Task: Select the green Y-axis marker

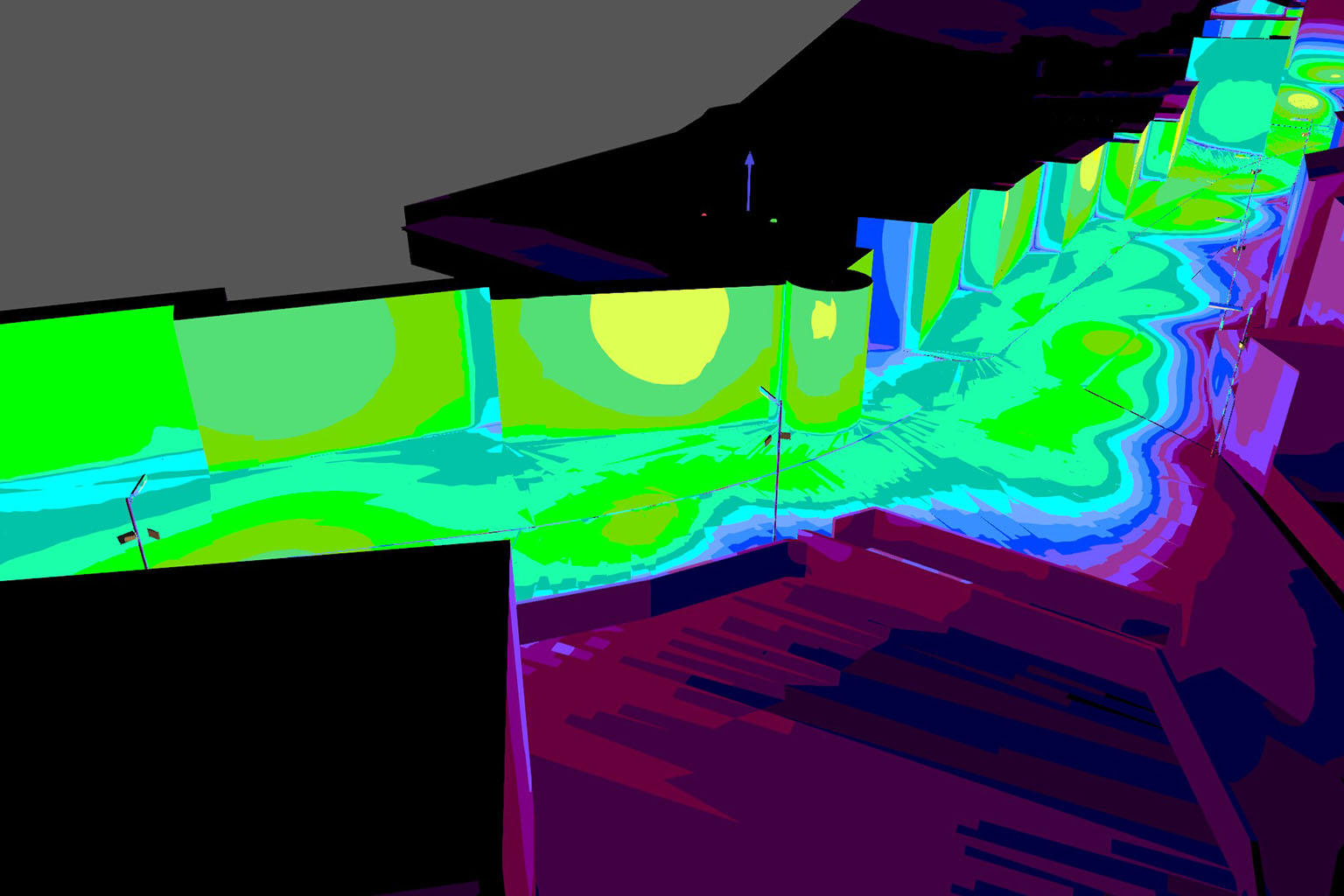Action: [773, 221]
